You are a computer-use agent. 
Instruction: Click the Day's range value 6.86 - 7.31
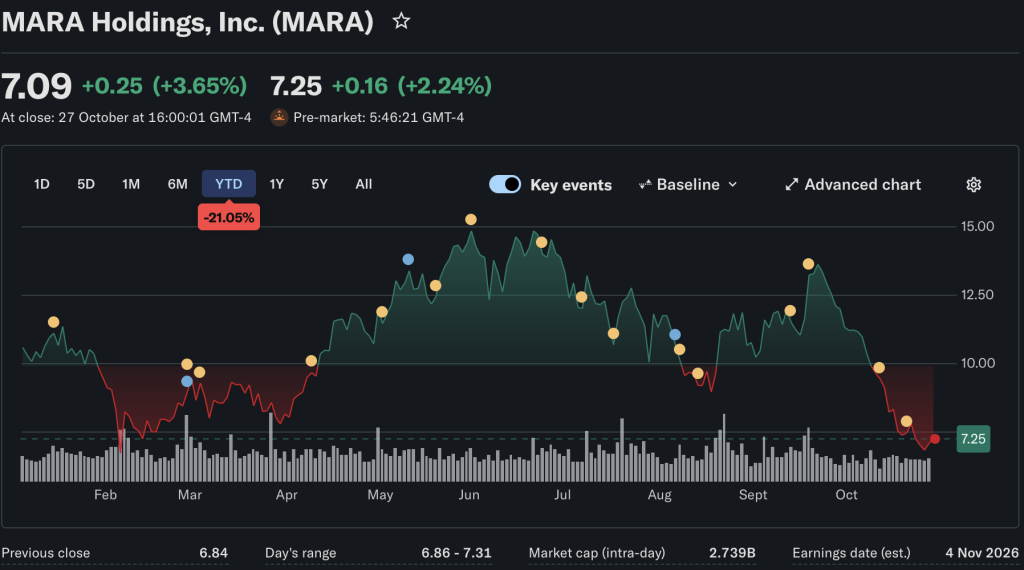pyautogui.click(x=456, y=553)
